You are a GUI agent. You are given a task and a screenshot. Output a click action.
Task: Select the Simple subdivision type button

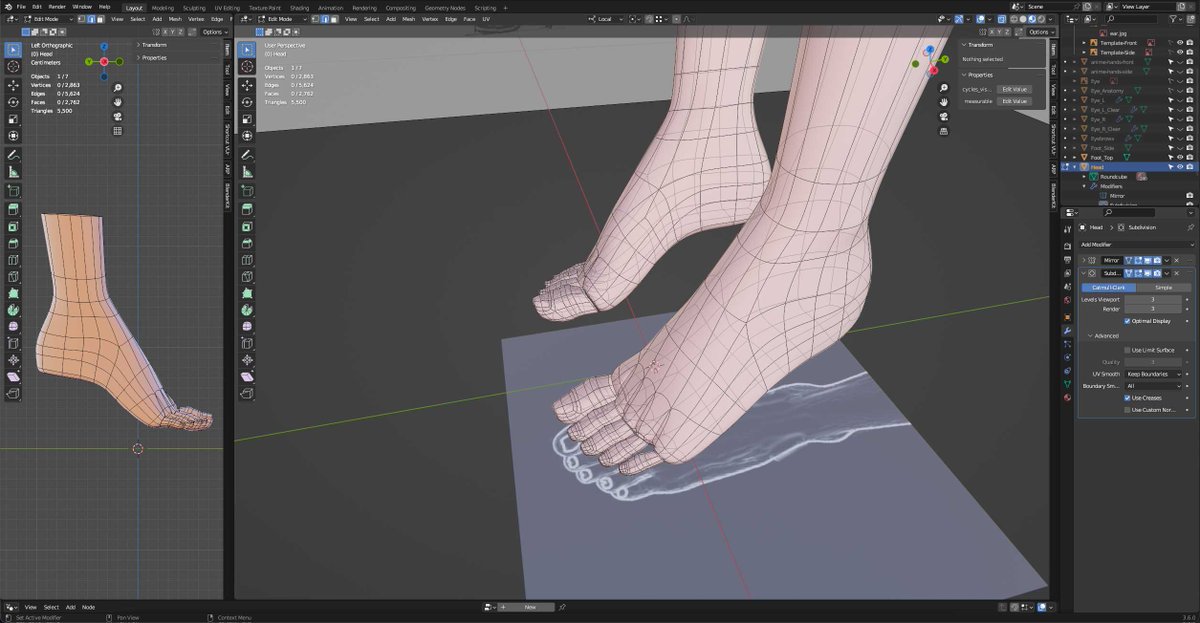coord(1163,287)
